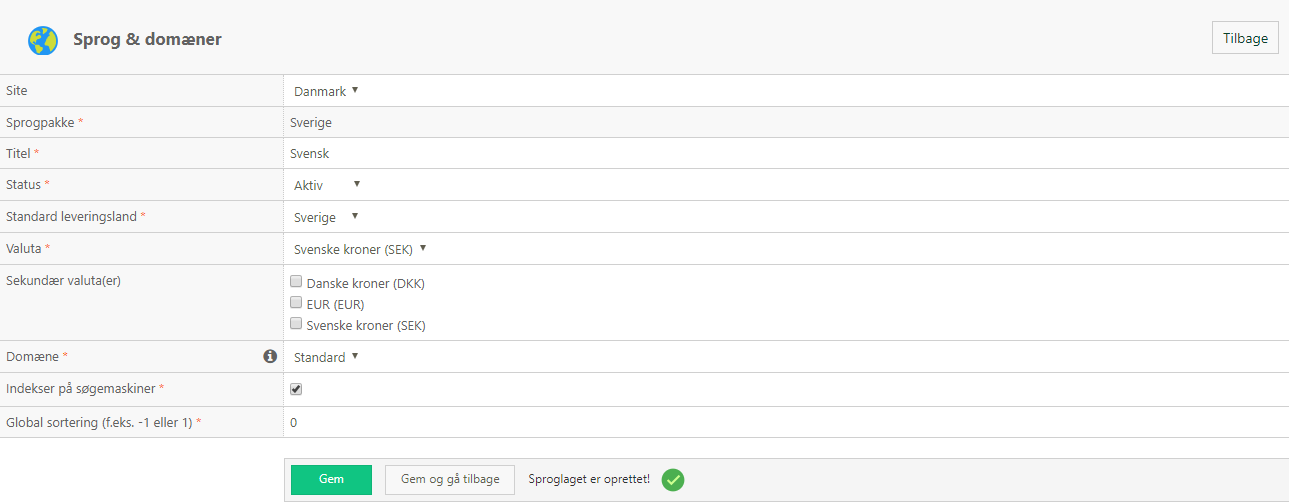Click the Sproglaget er oprettet! message
Image resolution: width=1289 pixels, height=504 pixels.
(x=589, y=479)
